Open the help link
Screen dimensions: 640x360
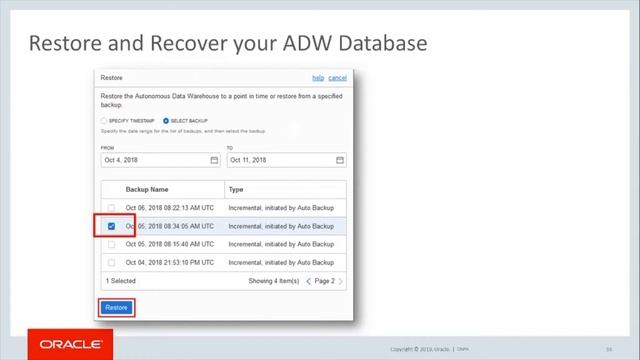pyautogui.click(x=318, y=78)
